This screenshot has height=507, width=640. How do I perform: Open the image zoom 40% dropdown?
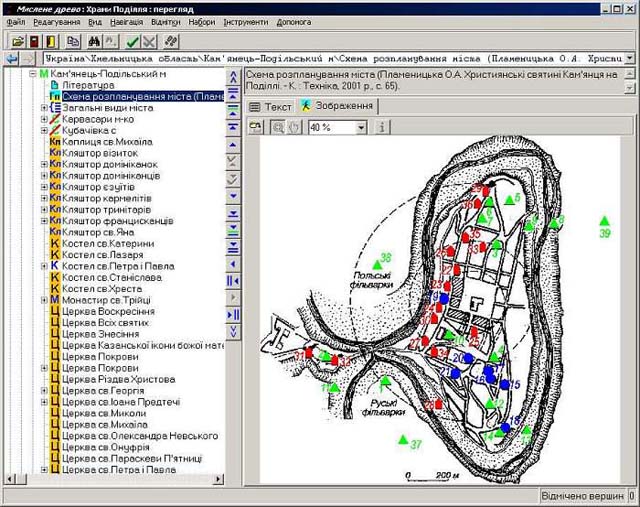click(360, 127)
